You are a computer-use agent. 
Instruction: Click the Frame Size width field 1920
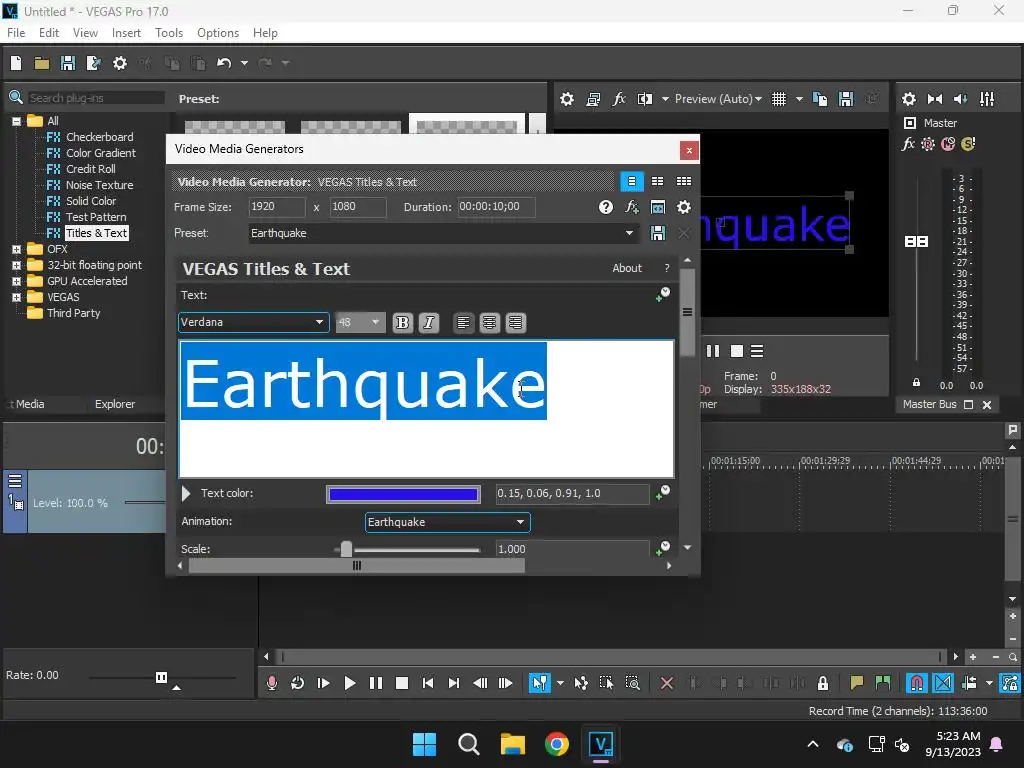point(277,207)
